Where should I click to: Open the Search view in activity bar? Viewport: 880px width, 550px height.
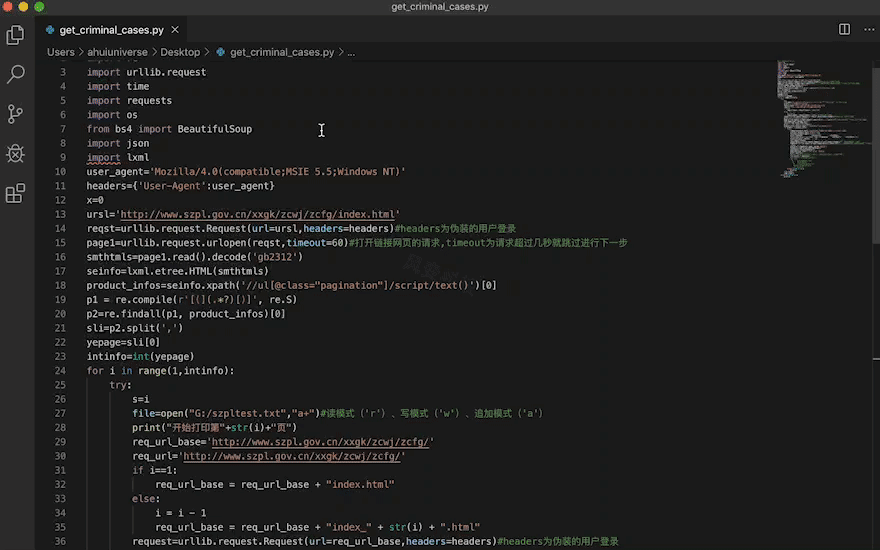[x=15, y=74]
